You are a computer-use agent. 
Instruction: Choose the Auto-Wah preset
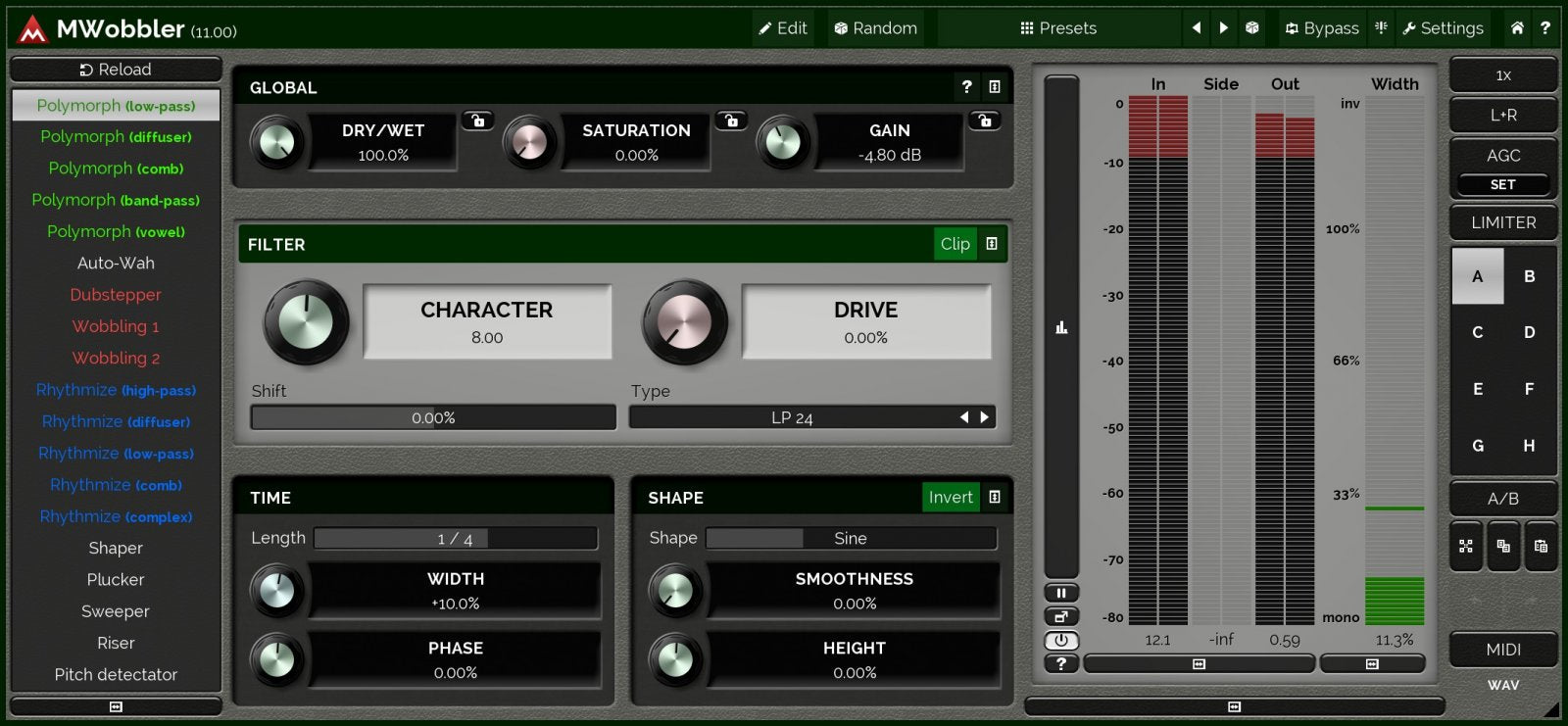tap(116, 263)
